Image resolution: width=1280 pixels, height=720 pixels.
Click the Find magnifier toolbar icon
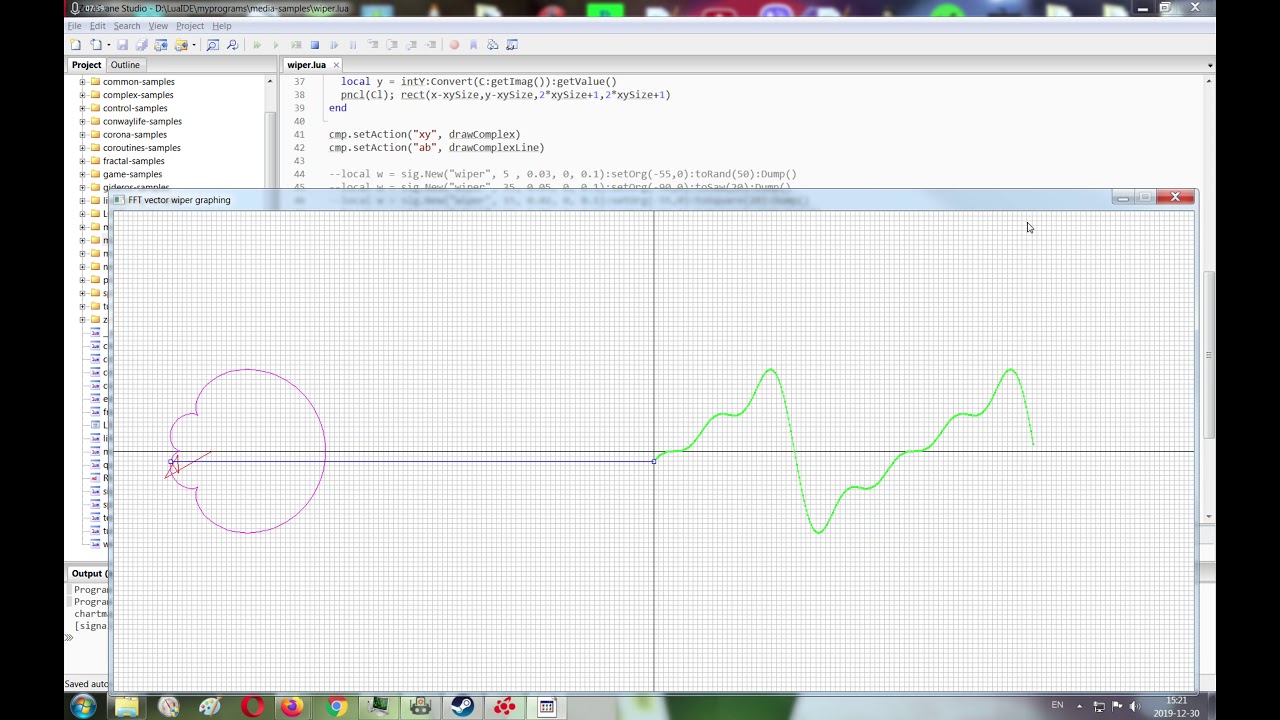coord(212,45)
